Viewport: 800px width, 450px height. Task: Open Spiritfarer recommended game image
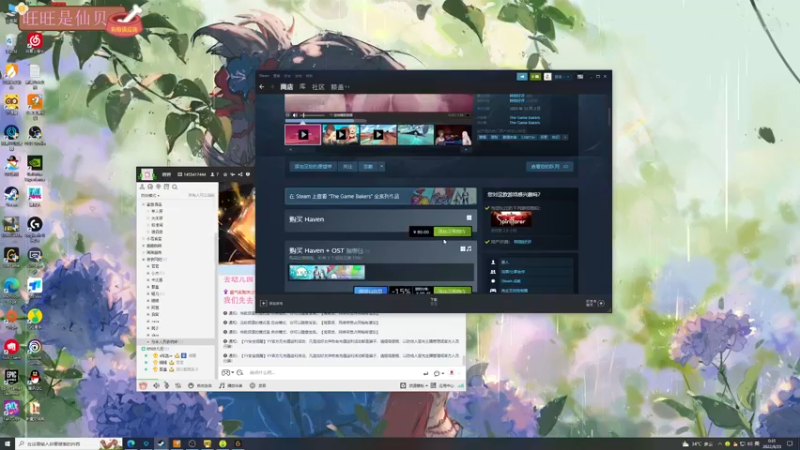pos(511,219)
